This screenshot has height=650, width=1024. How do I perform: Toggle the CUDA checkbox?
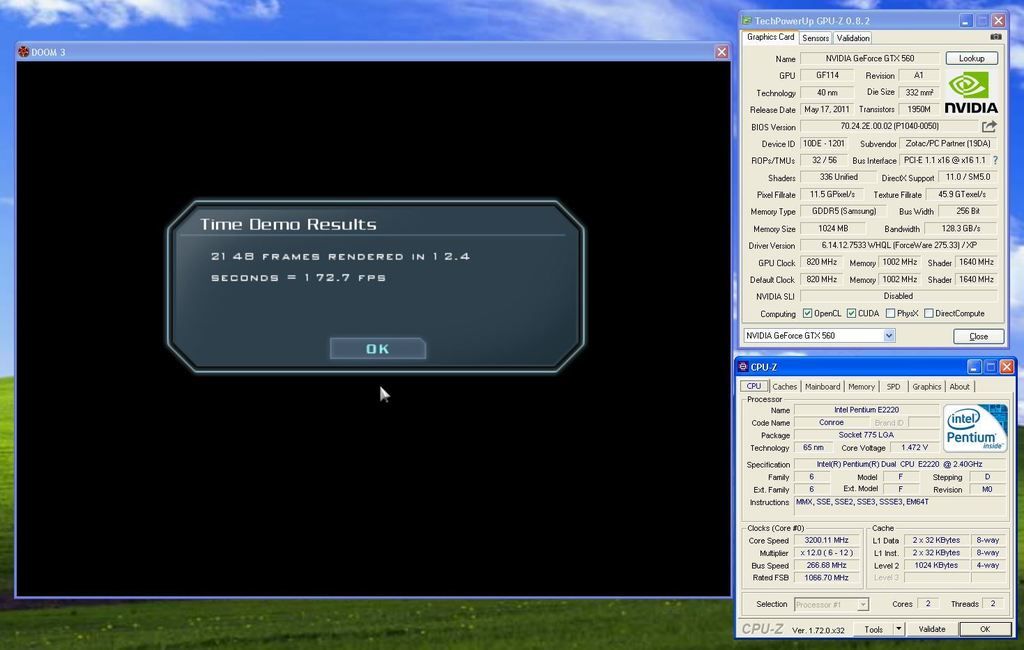pos(851,314)
